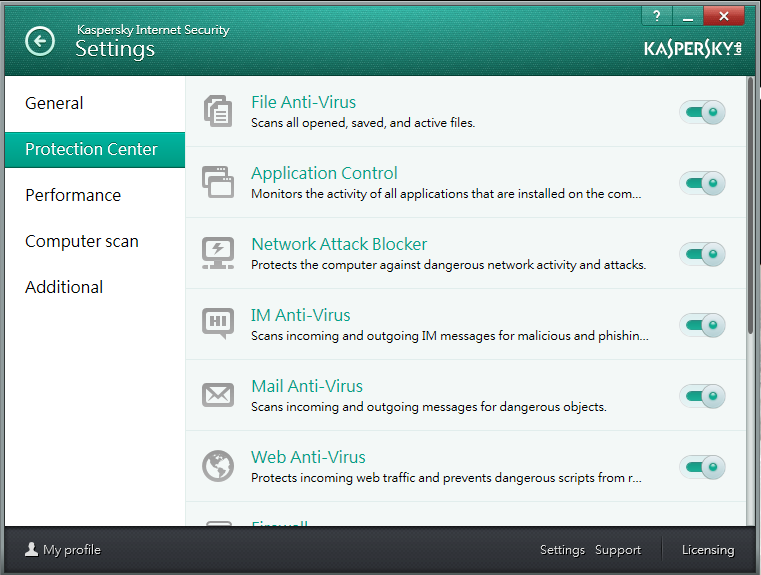Click the IM Anti-Virus chat icon
Screen dimensions: 761x575
(217, 324)
